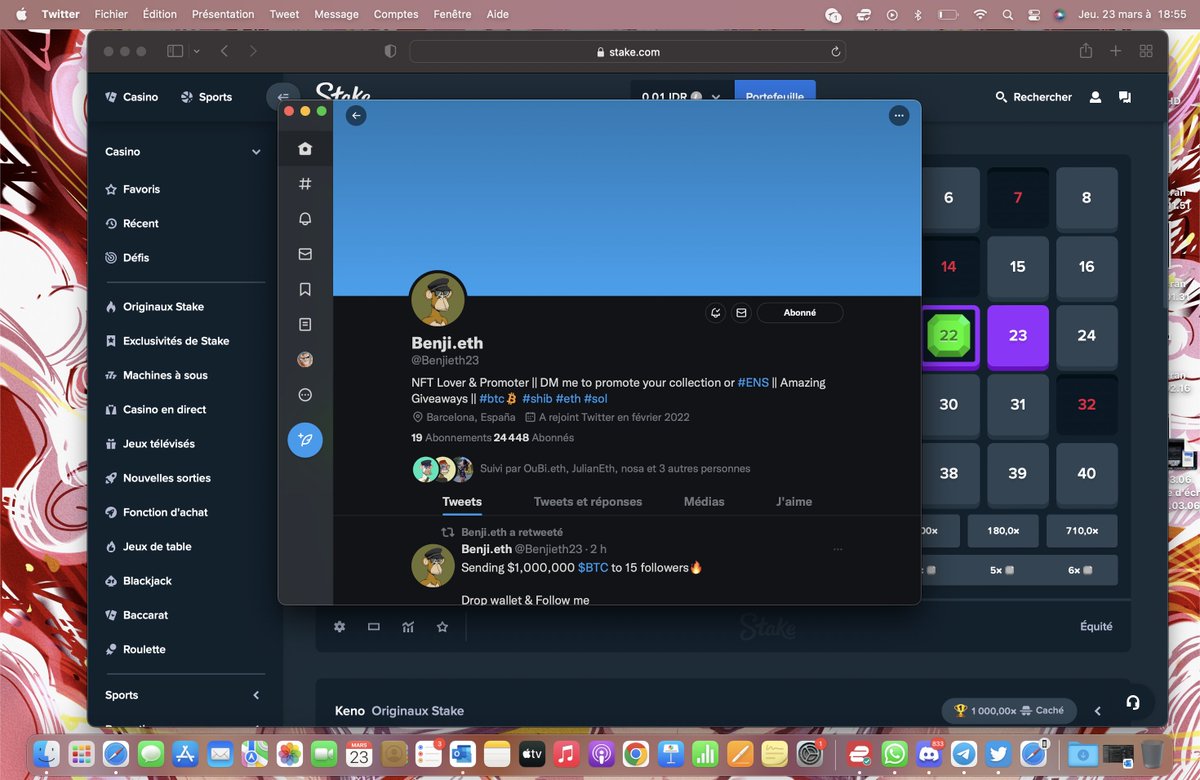Open Stake live support headset icon

coord(1133,702)
